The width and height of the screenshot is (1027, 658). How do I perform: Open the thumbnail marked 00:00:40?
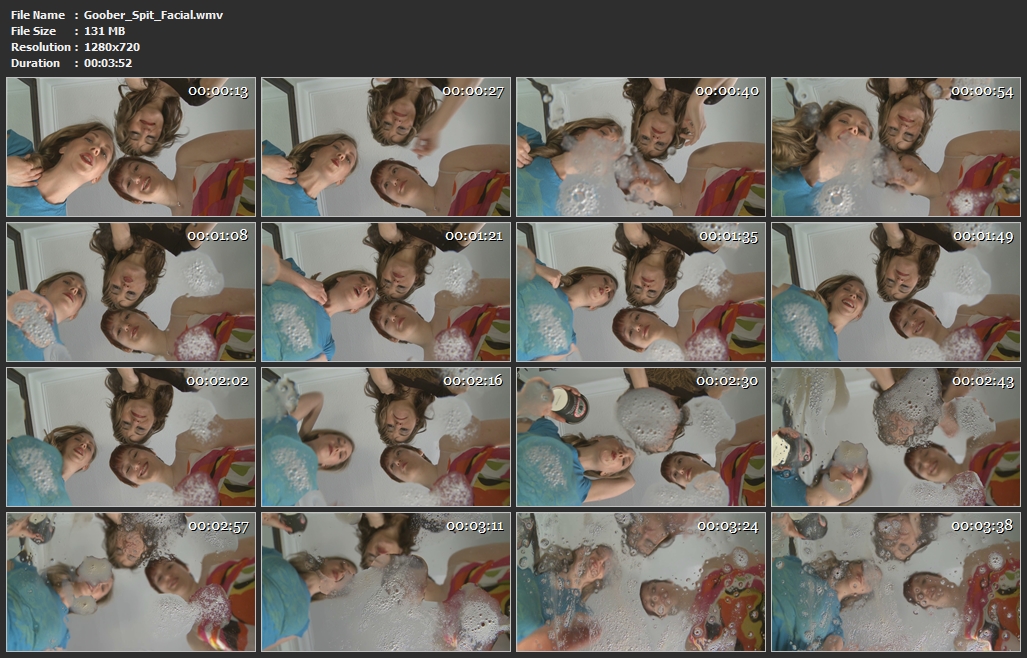click(x=641, y=147)
